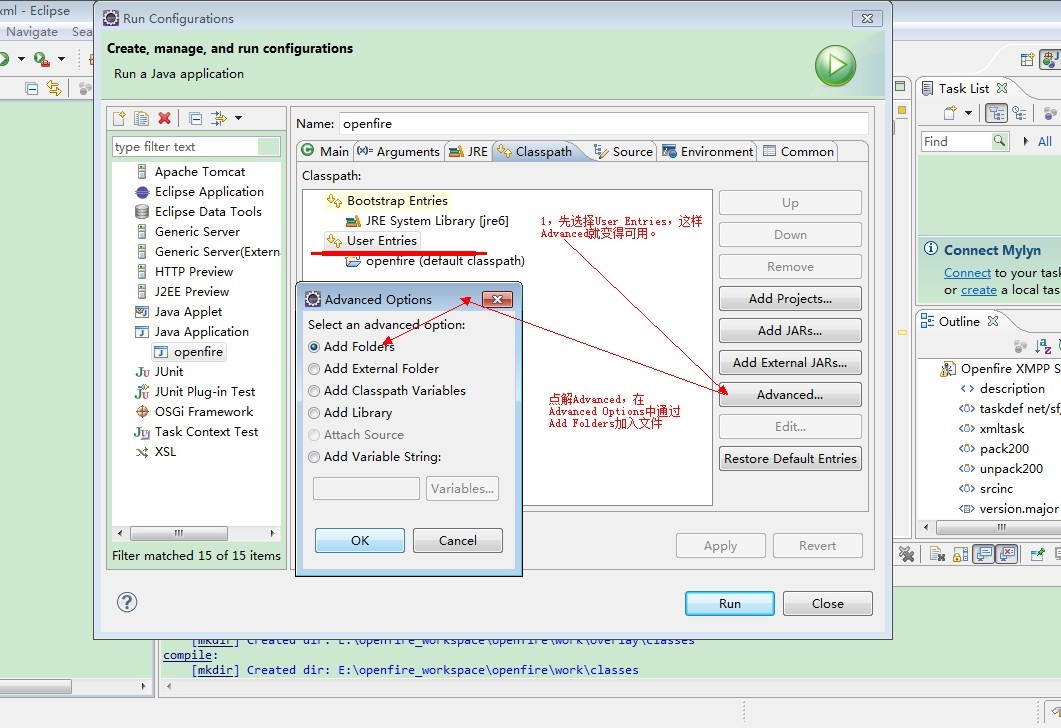Click search icon next to Find field
This screenshot has width=1061, height=728.
(999, 141)
